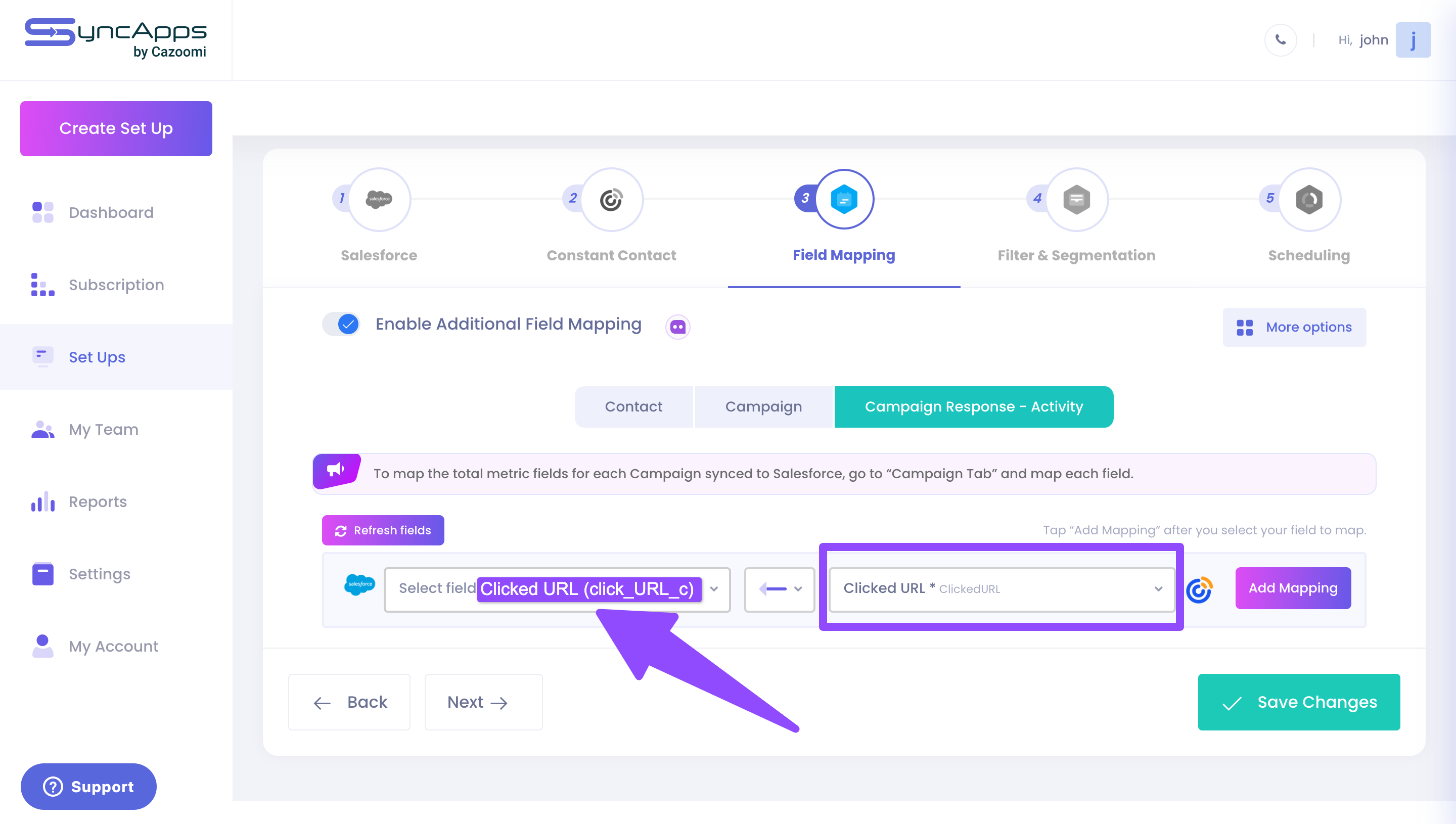Click the megaphone announcement icon
Image resolution: width=1456 pixels, height=824 pixels.
coord(336,470)
